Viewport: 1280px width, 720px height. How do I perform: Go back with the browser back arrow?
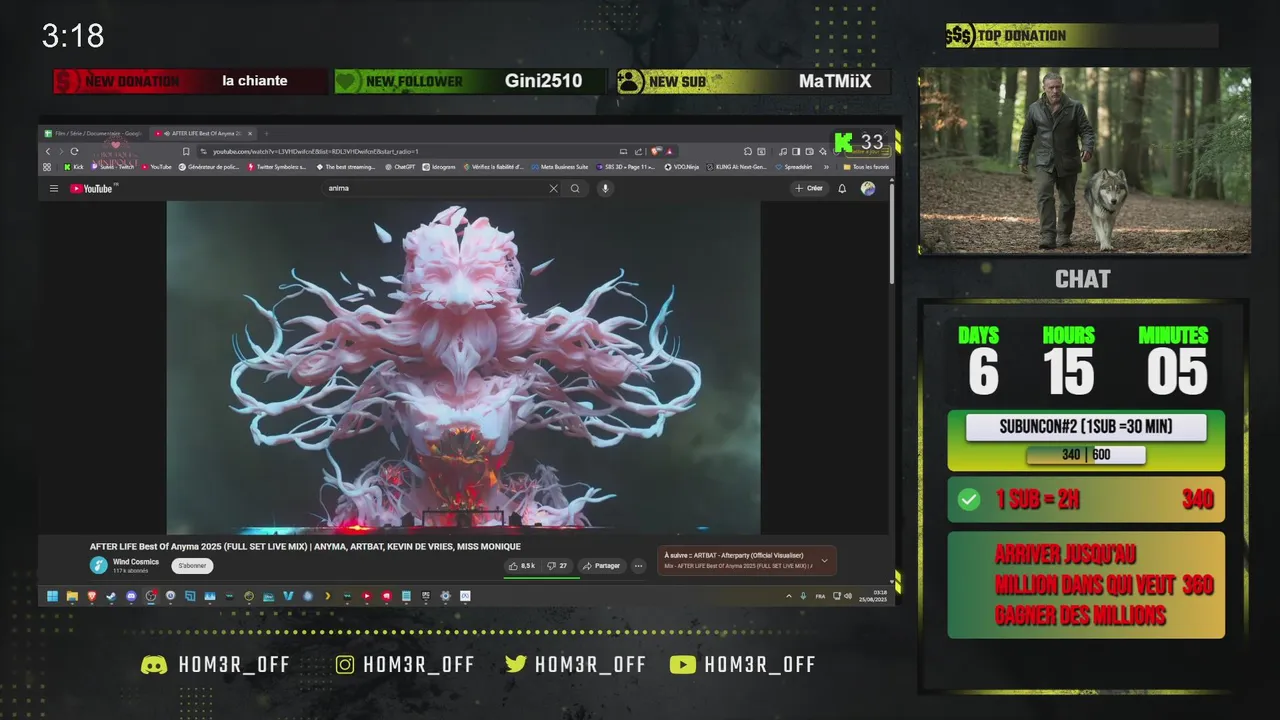tap(48, 151)
